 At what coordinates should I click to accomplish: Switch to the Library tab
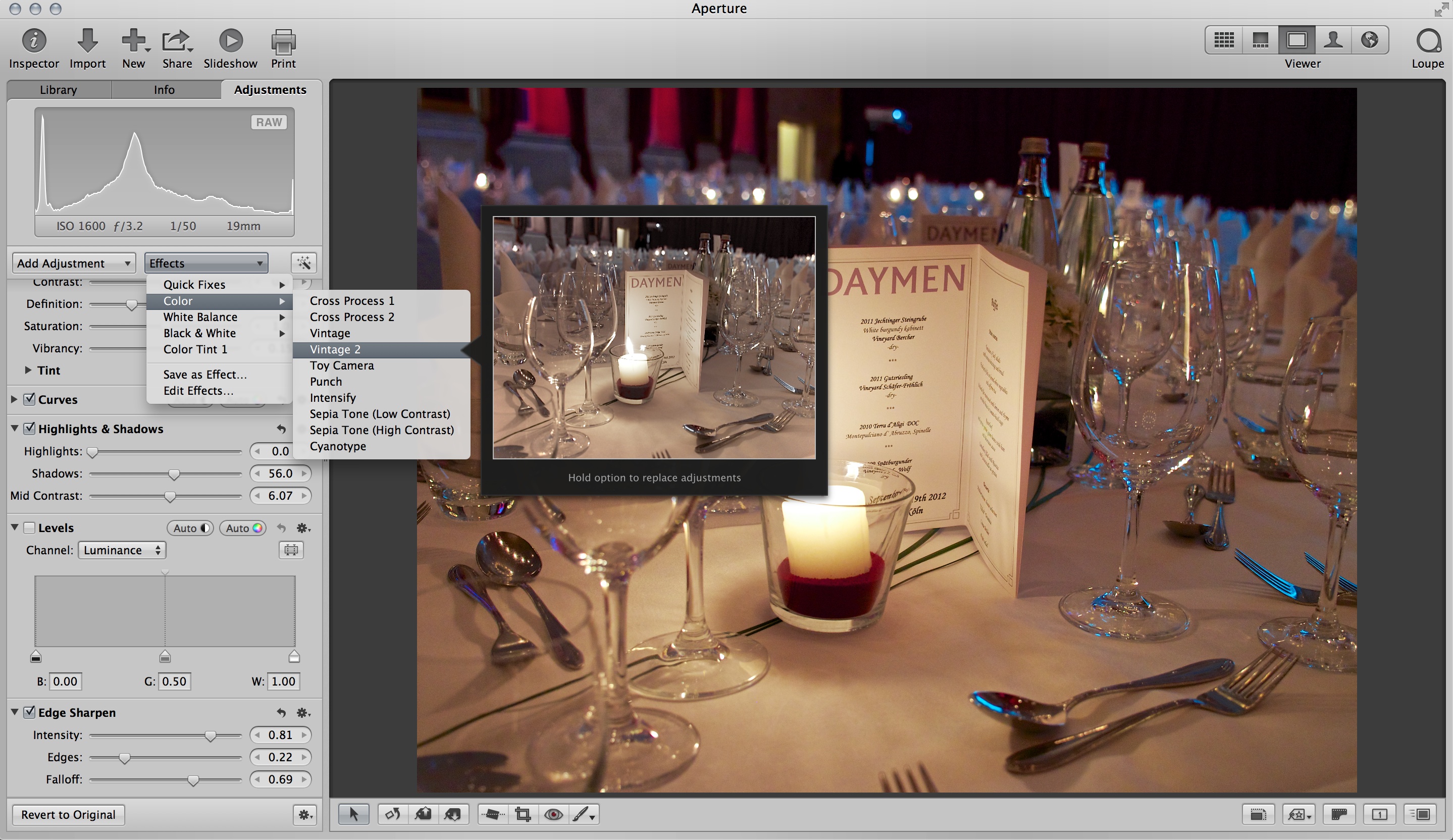(x=58, y=90)
